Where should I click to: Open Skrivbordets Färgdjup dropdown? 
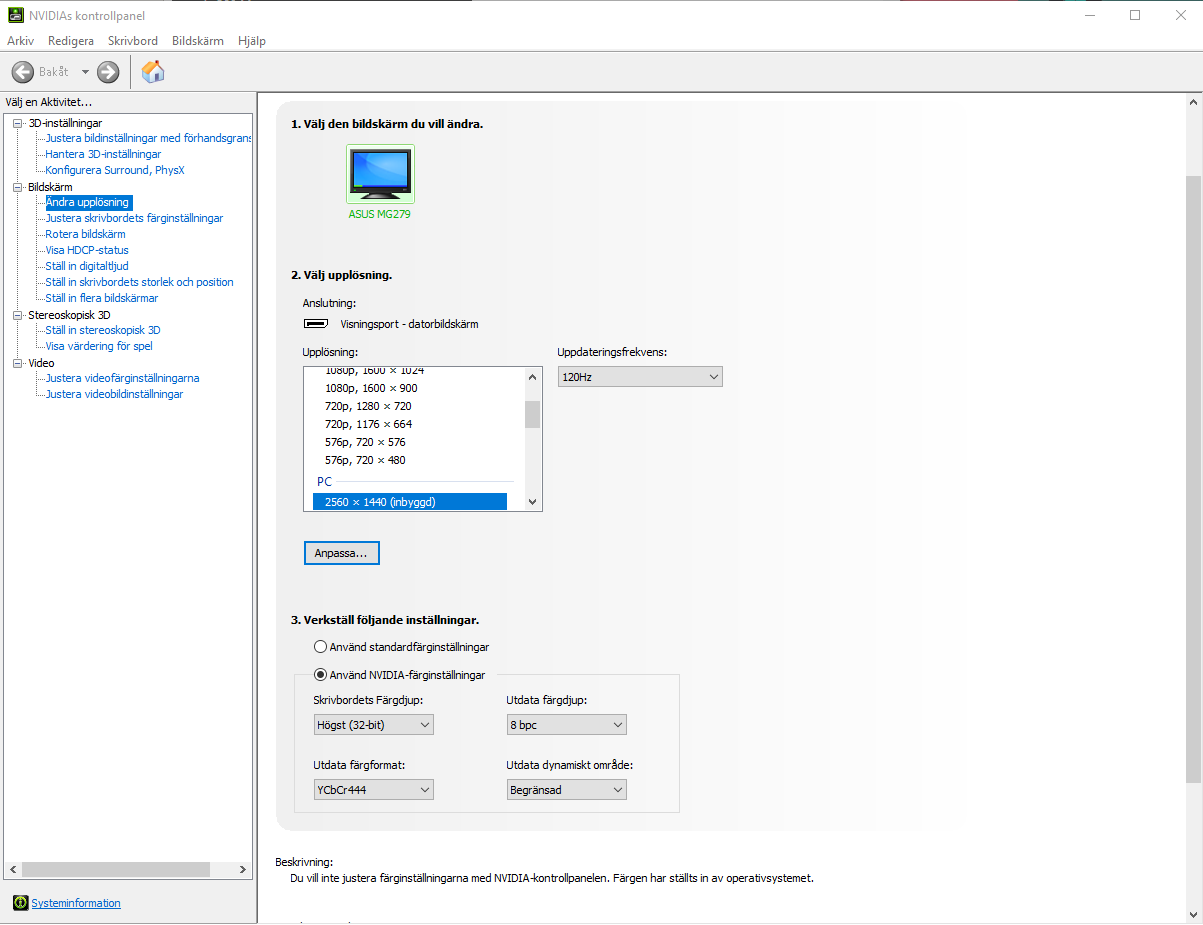[x=374, y=725]
